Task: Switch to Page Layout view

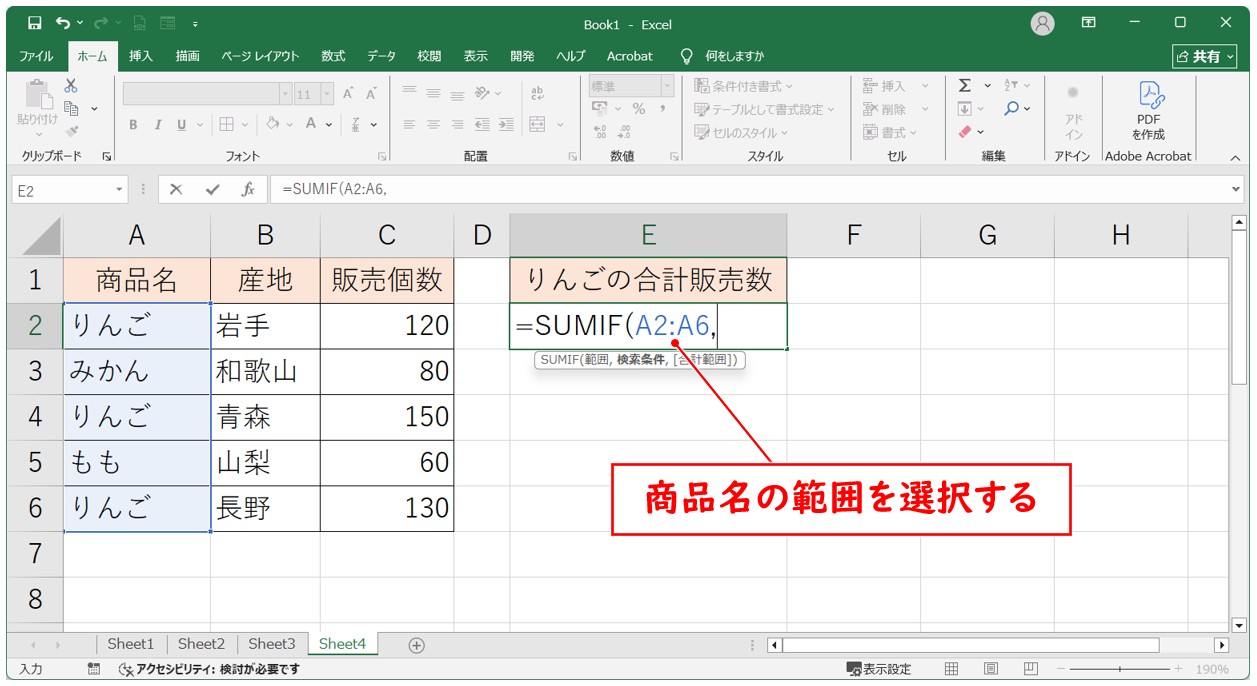Action: pyautogui.click(x=990, y=669)
